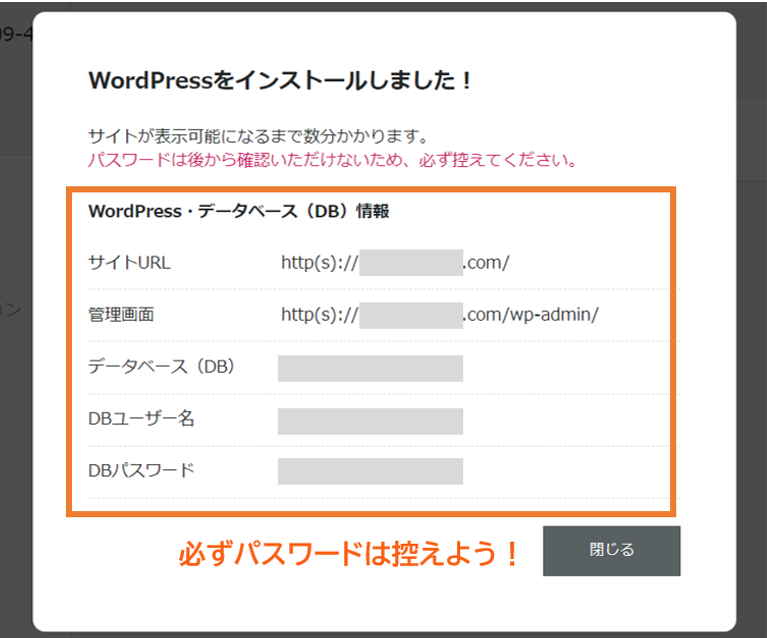Viewport: 767px width, 638px height.
Task: Click the WordPressをインストールしました！ heading
Action: (x=280, y=81)
